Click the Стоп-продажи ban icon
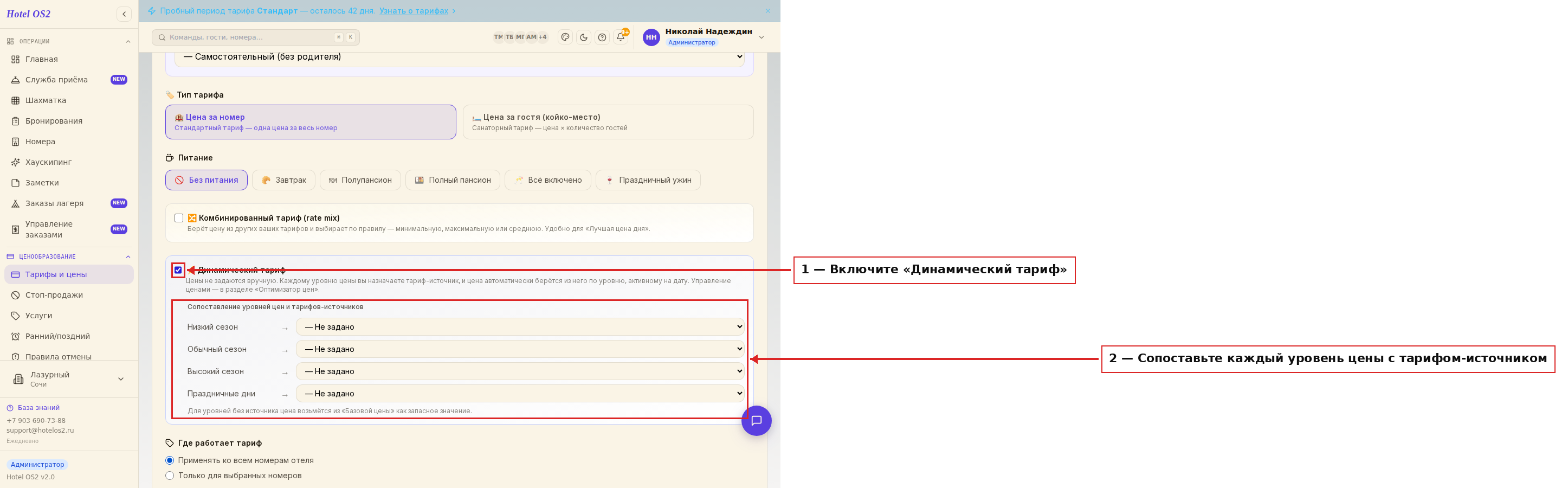Screen dimensions: 1568x488 coord(16,295)
